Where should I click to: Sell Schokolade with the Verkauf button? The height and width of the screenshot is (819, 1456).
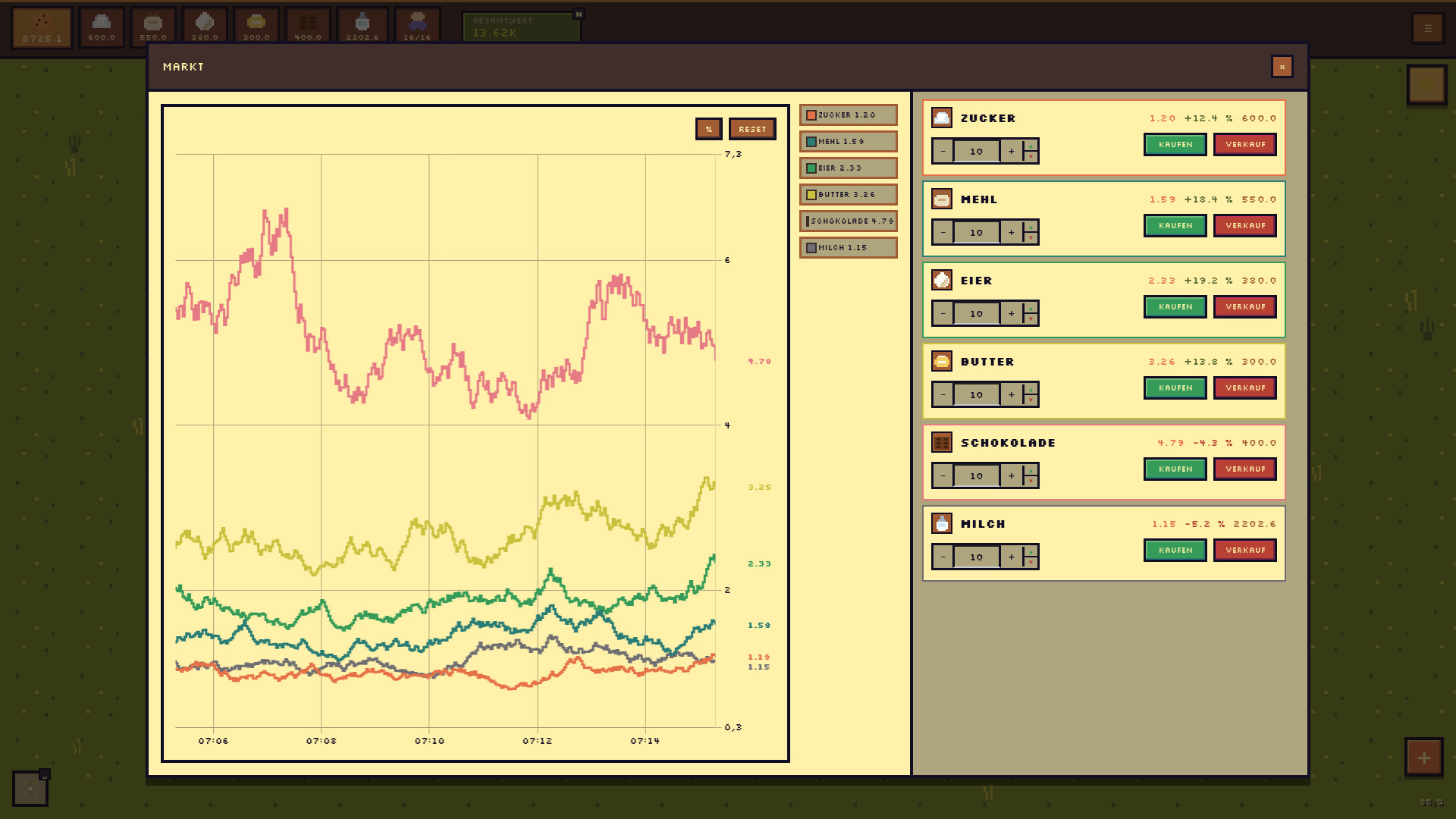coord(1245,469)
